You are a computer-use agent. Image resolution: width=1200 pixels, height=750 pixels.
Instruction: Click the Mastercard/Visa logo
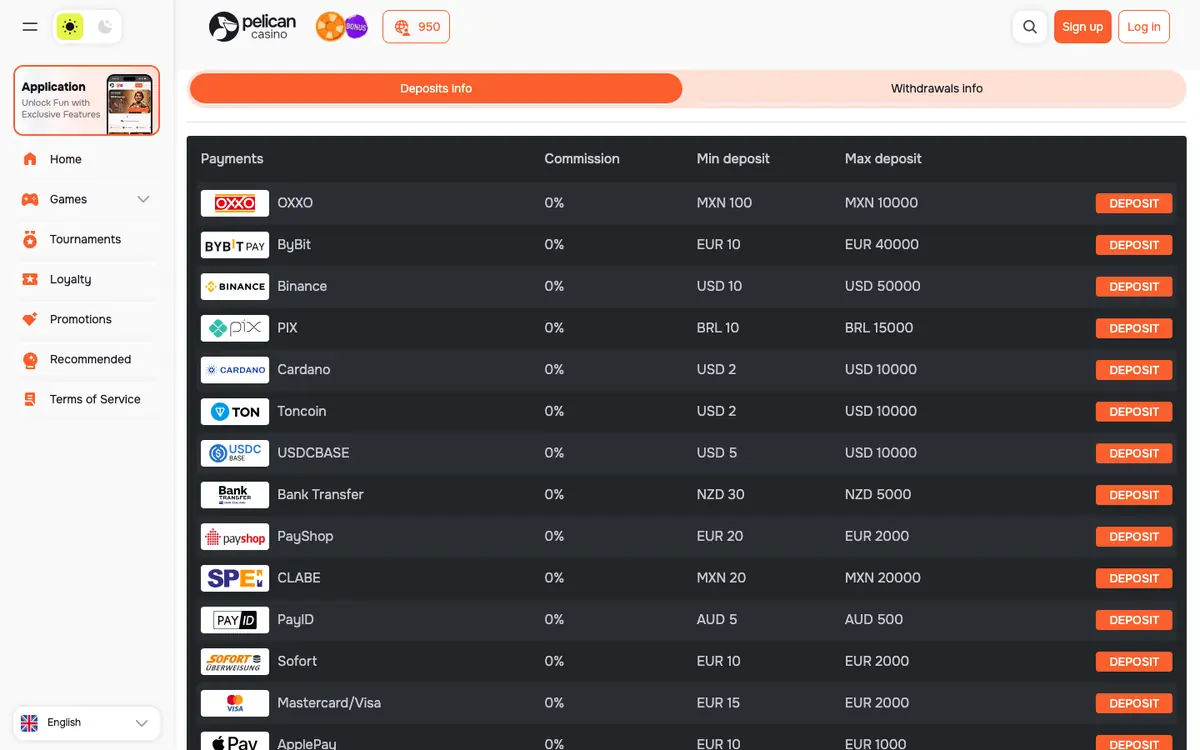coord(235,703)
